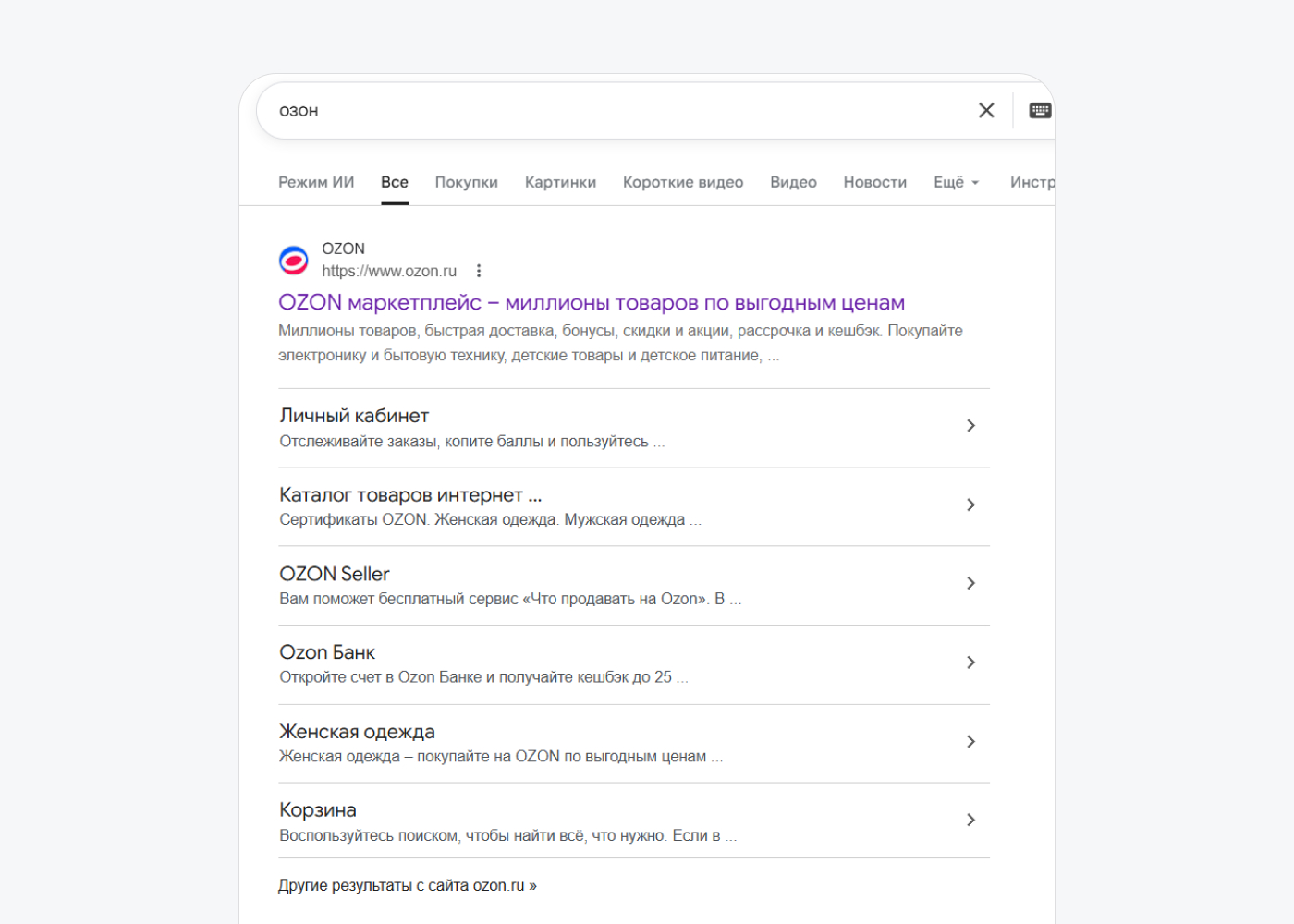Click the OZON site favicon logo
This screenshot has width=1294, height=924.
294,261
